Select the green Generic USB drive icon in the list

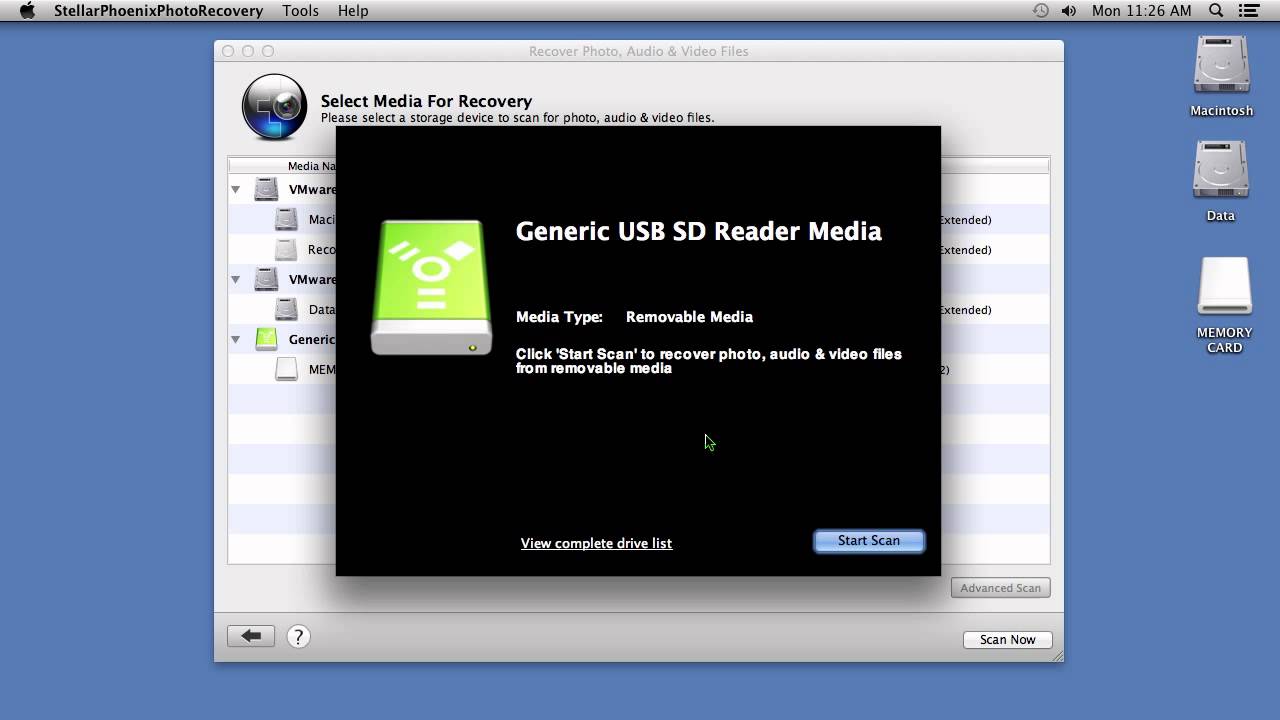(266, 339)
